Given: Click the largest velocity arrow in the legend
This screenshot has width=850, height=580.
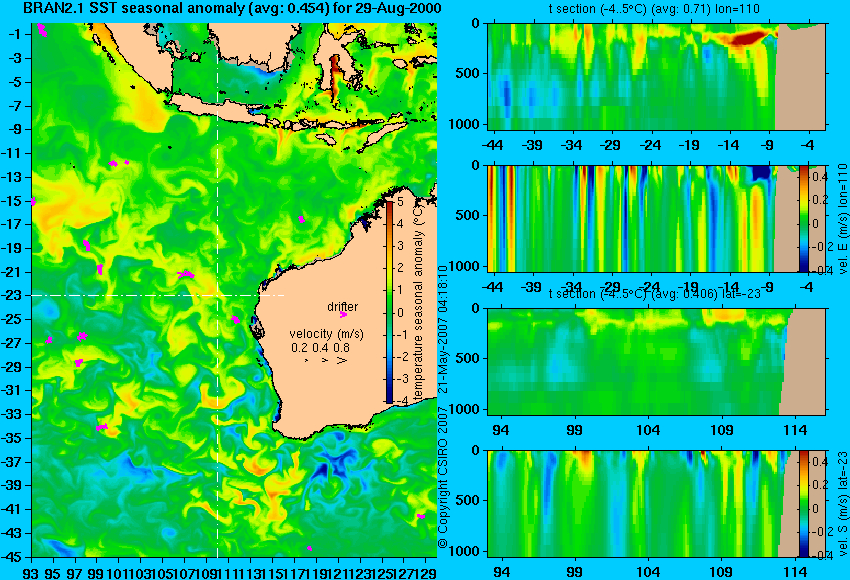Looking at the screenshot, I should [x=342, y=360].
